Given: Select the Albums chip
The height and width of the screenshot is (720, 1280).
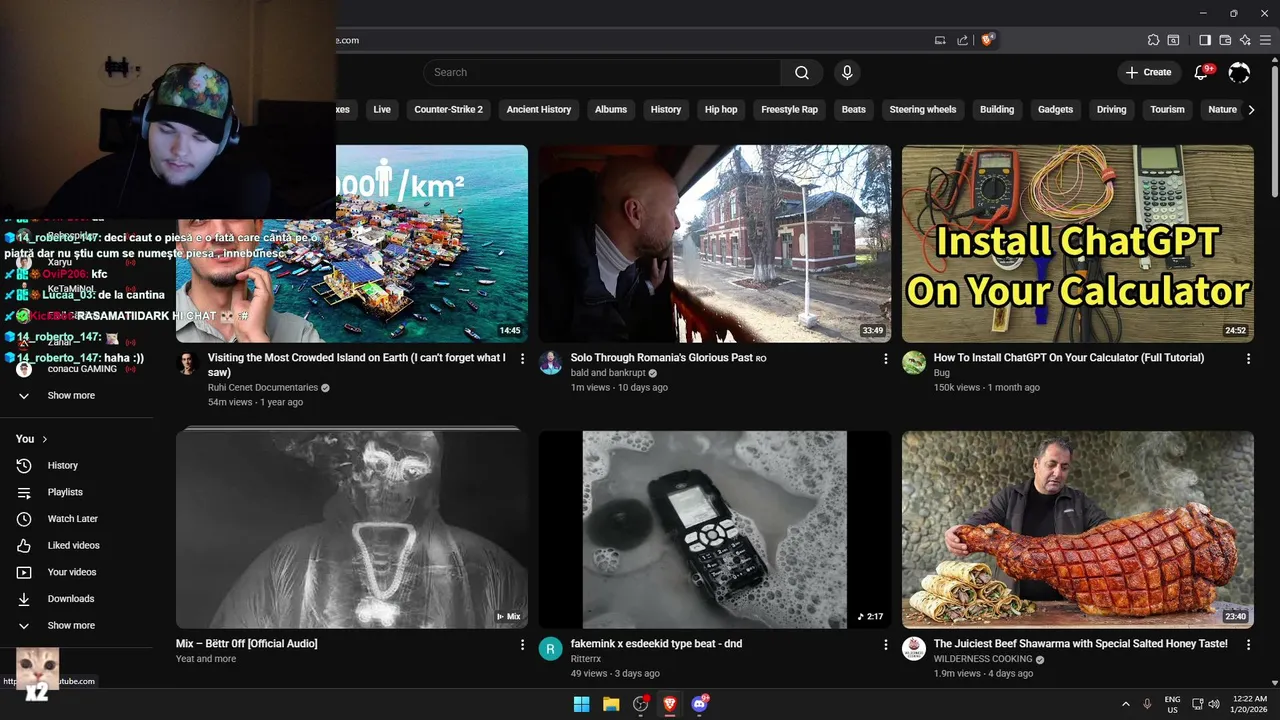Looking at the screenshot, I should point(611,110).
